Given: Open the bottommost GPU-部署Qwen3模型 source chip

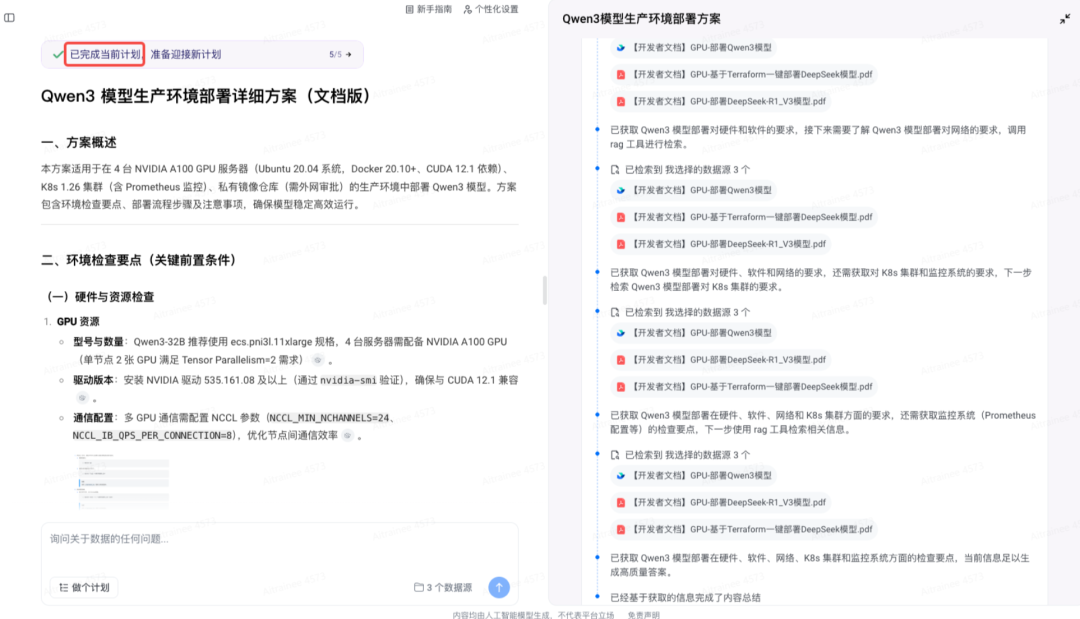Looking at the screenshot, I should pyautogui.click(x=694, y=475).
